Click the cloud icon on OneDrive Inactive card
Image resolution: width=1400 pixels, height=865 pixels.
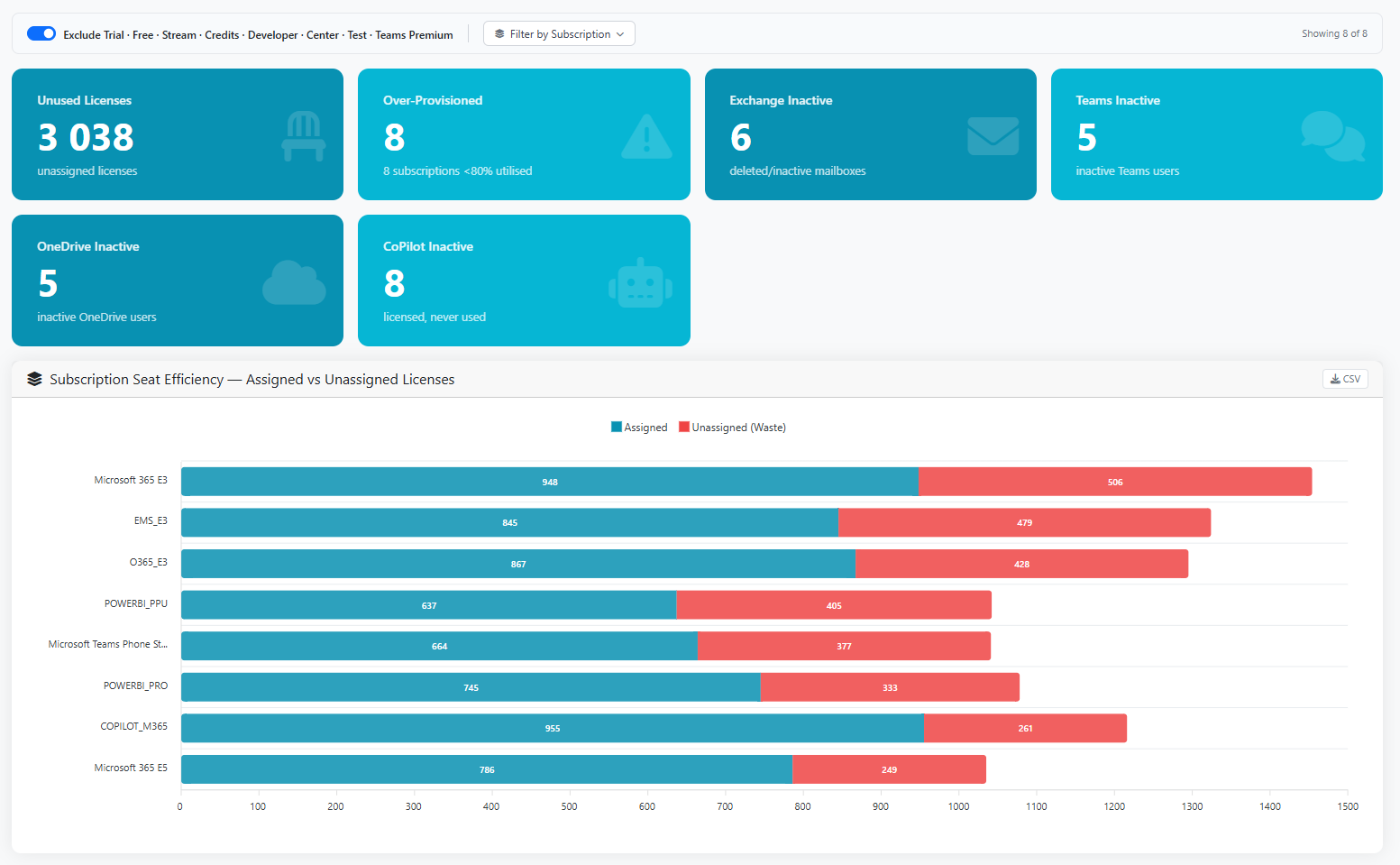tap(294, 282)
